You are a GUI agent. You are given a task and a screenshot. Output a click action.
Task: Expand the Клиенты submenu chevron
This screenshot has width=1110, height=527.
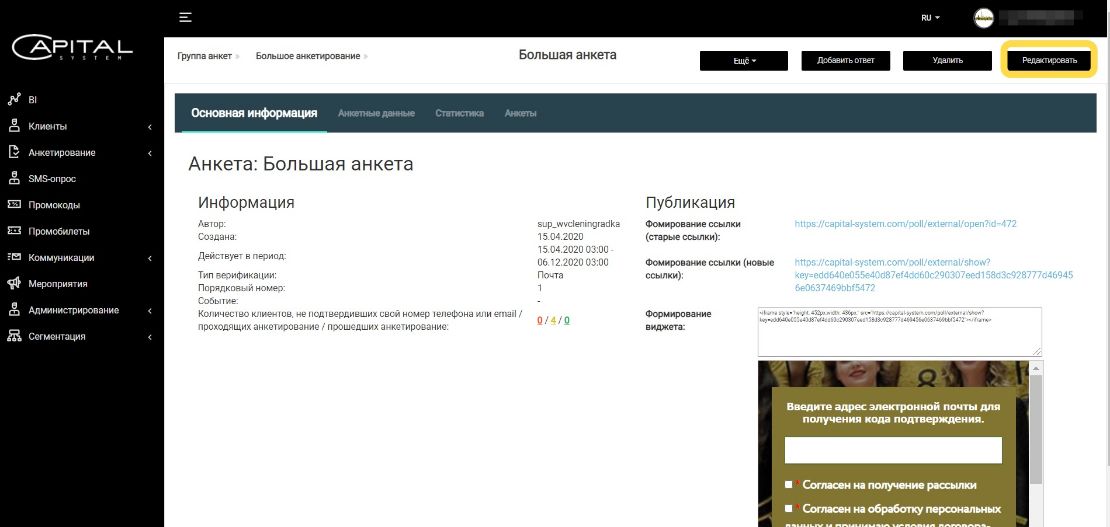[150, 127]
